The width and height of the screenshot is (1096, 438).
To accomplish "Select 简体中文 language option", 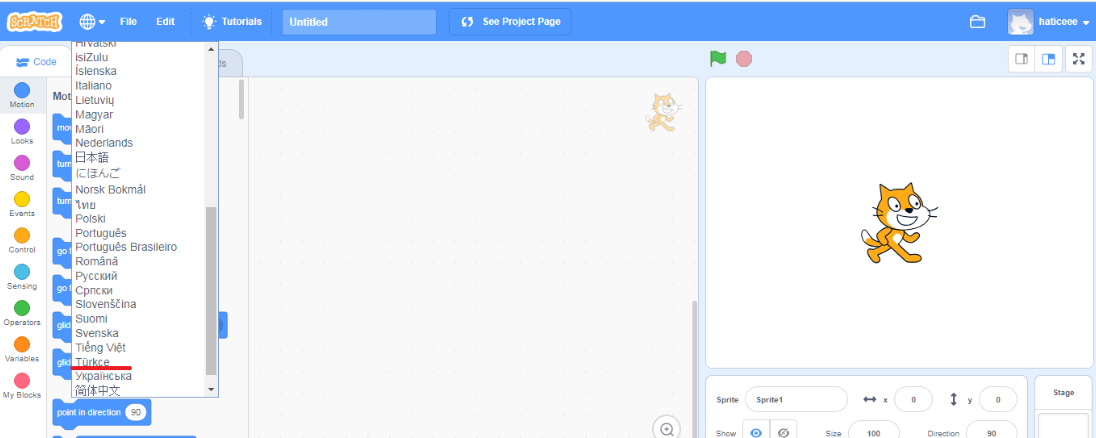I will pyautogui.click(x=97, y=390).
